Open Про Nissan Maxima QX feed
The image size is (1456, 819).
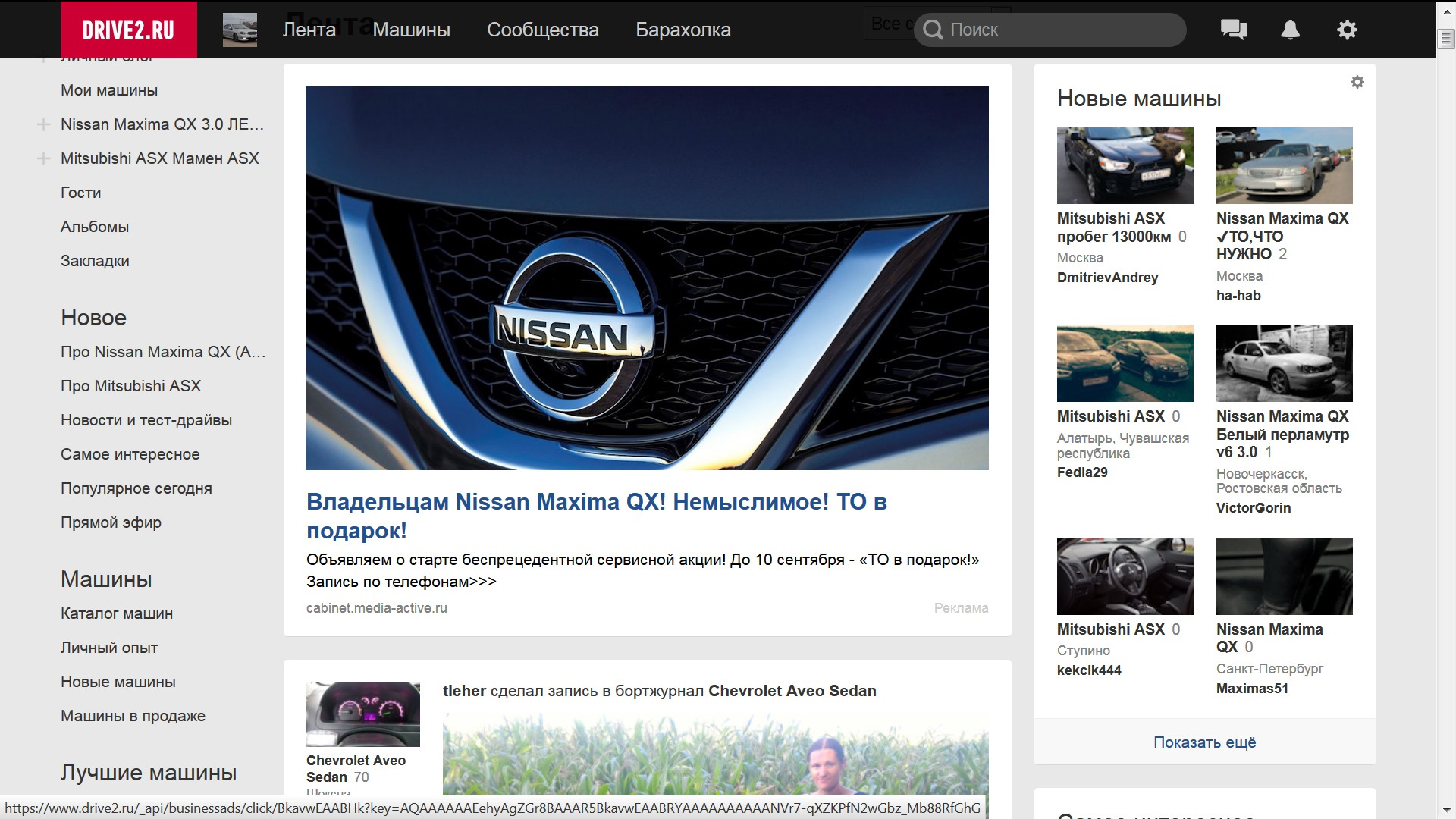tap(163, 352)
